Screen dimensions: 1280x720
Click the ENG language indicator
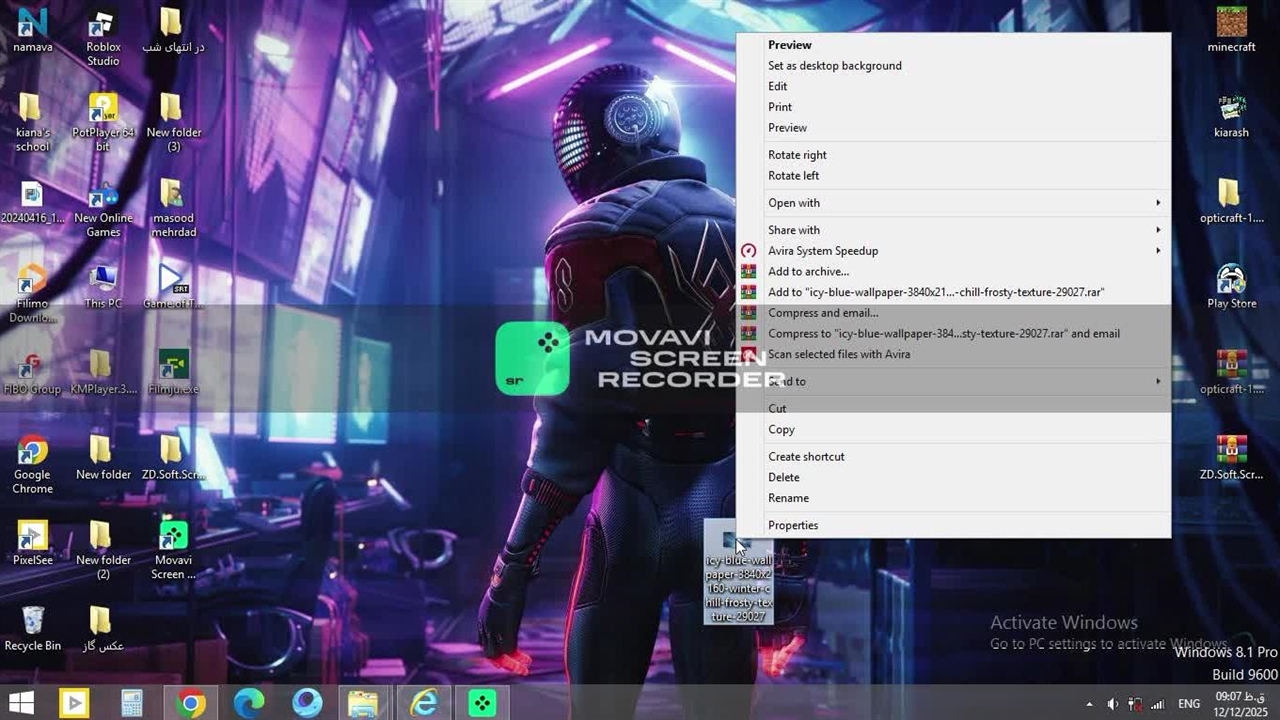click(1189, 704)
